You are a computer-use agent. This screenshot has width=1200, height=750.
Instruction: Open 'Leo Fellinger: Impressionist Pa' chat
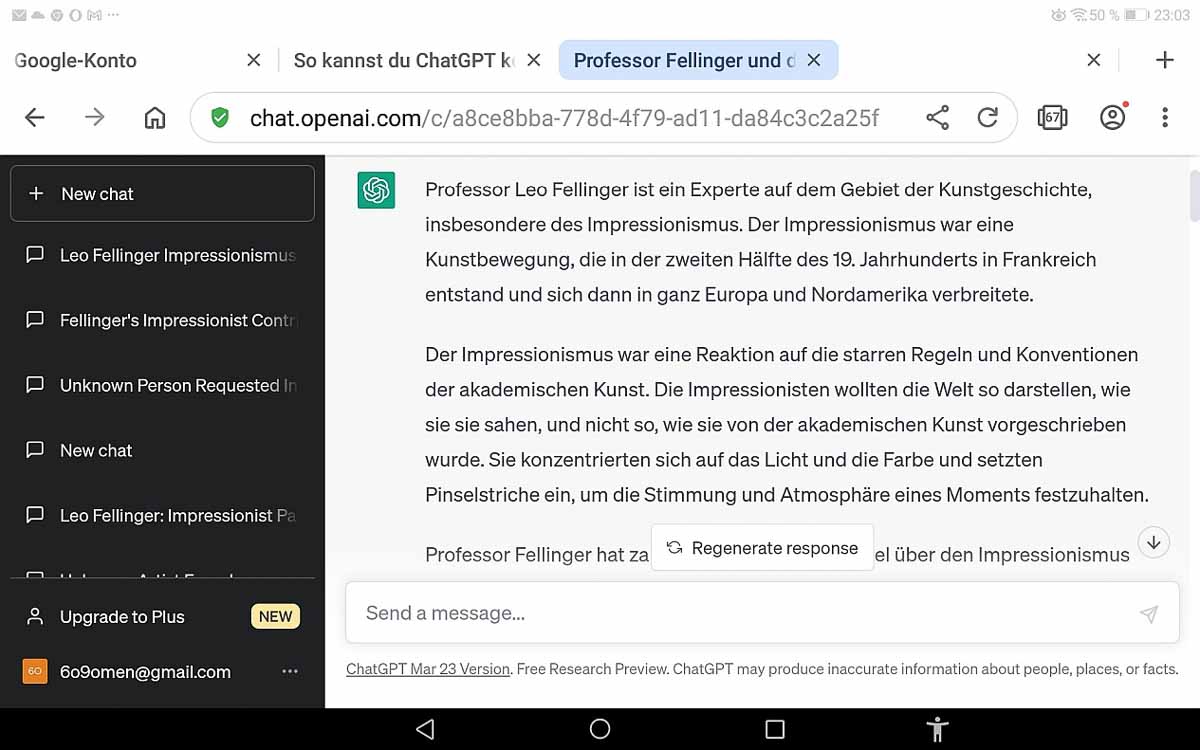coord(162,515)
